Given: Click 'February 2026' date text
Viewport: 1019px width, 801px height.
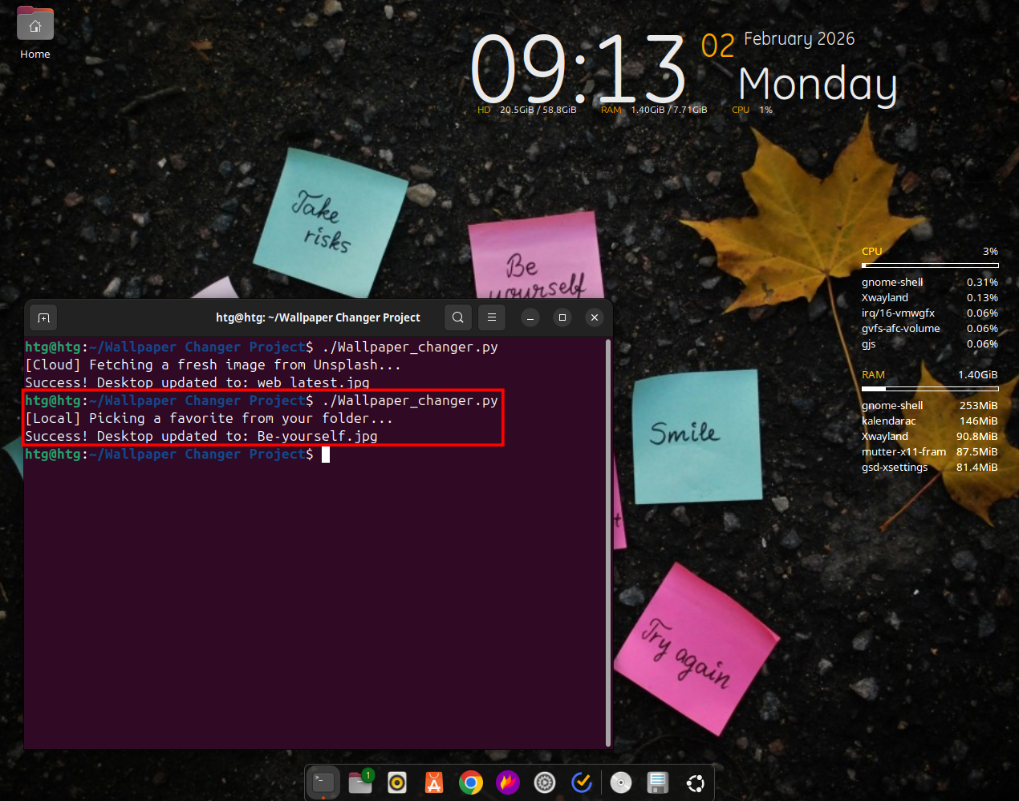Looking at the screenshot, I should 799,39.
